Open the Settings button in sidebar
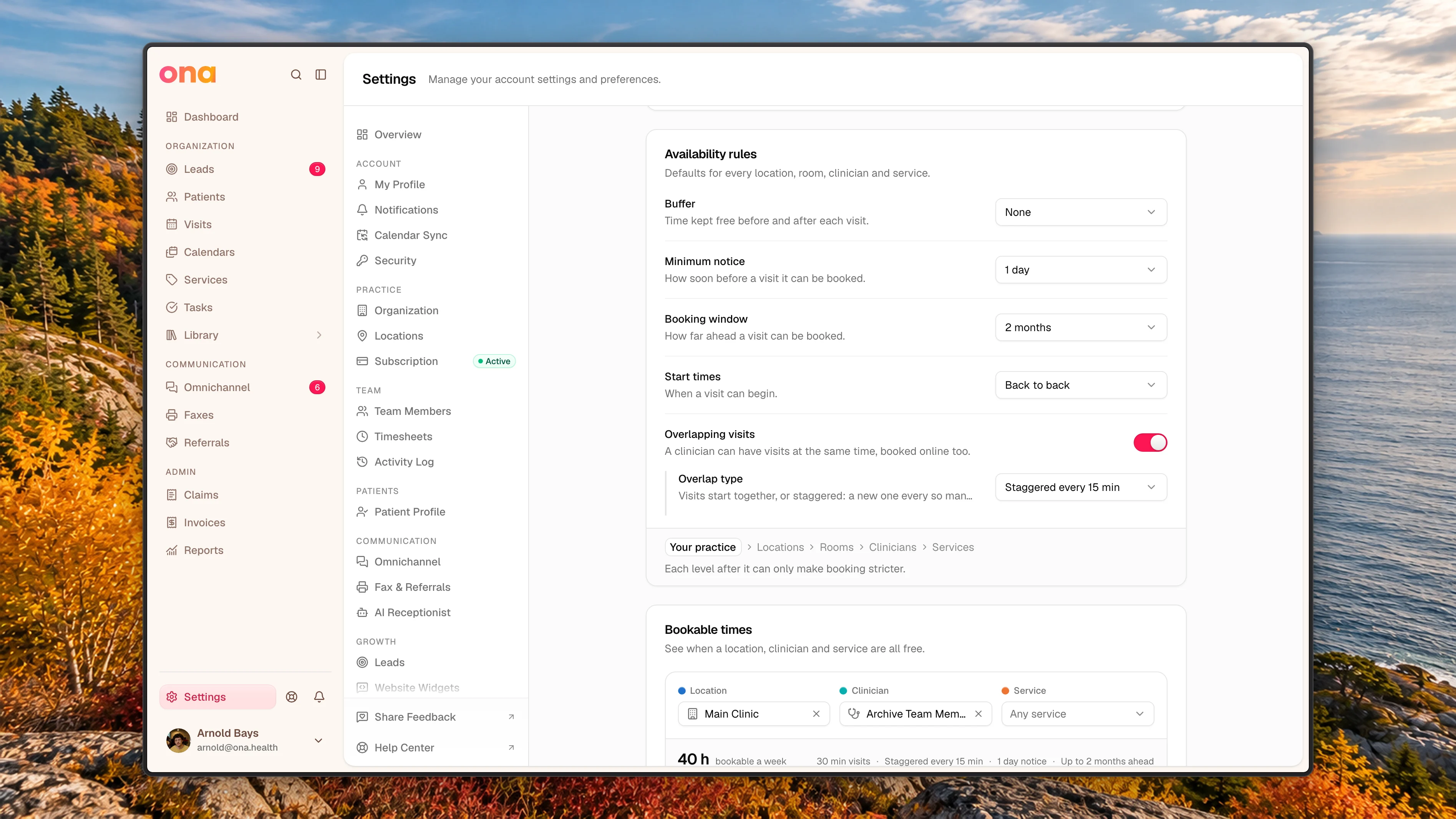The width and height of the screenshot is (1456, 819). (217, 697)
